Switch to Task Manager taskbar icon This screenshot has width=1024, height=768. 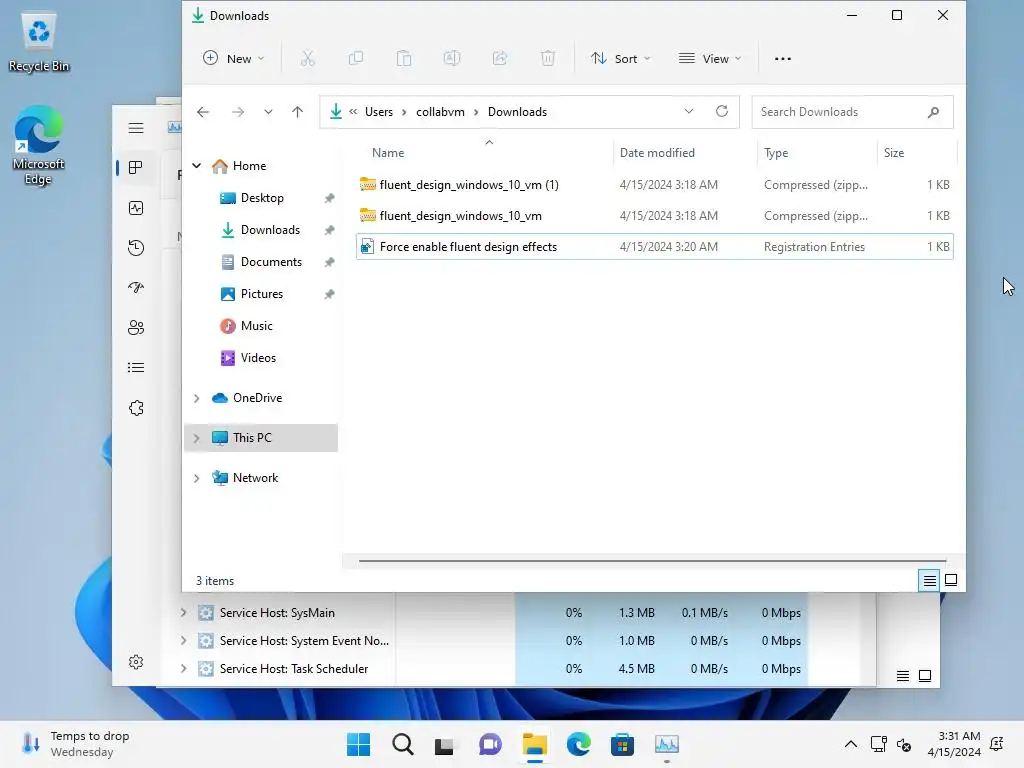(x=667, y=744)
